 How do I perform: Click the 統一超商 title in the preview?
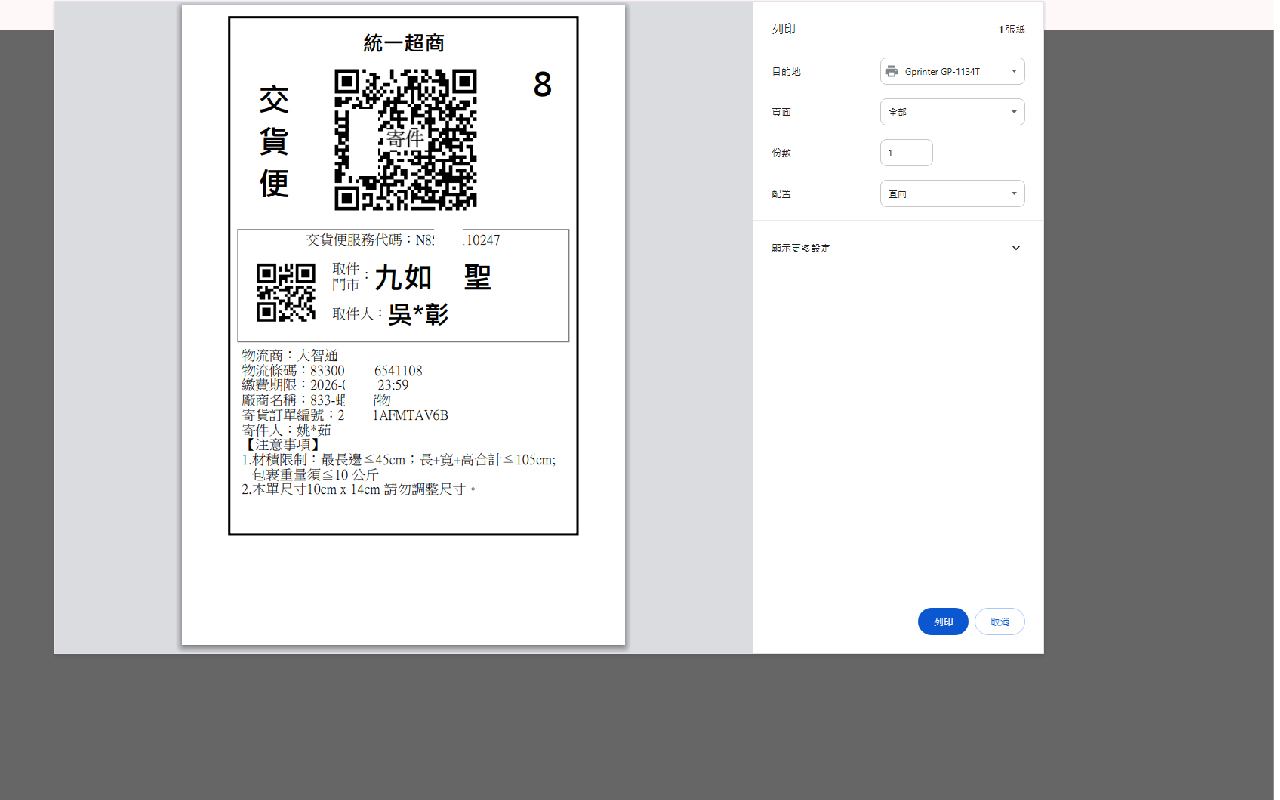[404, 43]
